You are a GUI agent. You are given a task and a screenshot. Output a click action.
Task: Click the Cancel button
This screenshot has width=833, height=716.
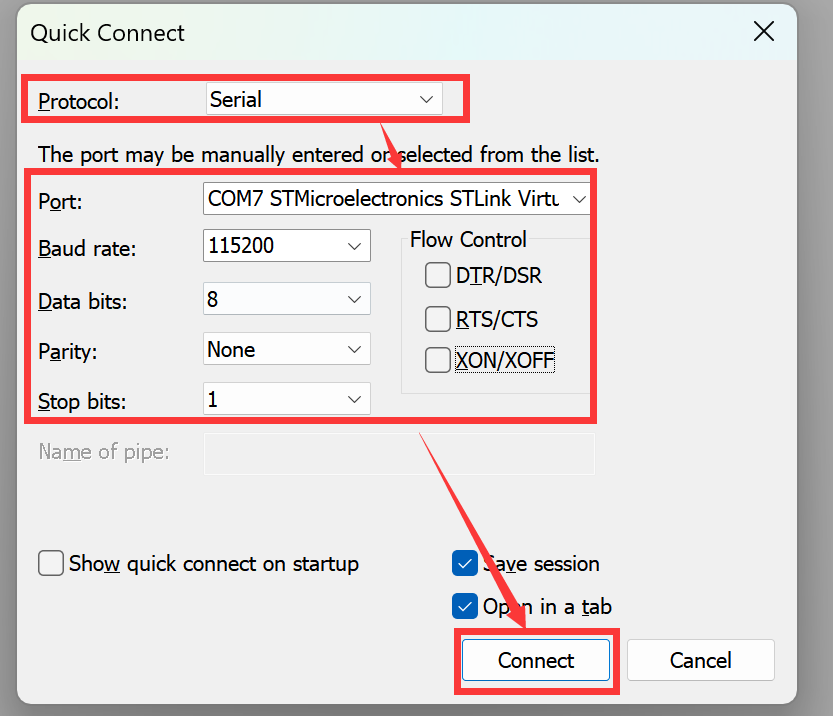pos(701,660)
